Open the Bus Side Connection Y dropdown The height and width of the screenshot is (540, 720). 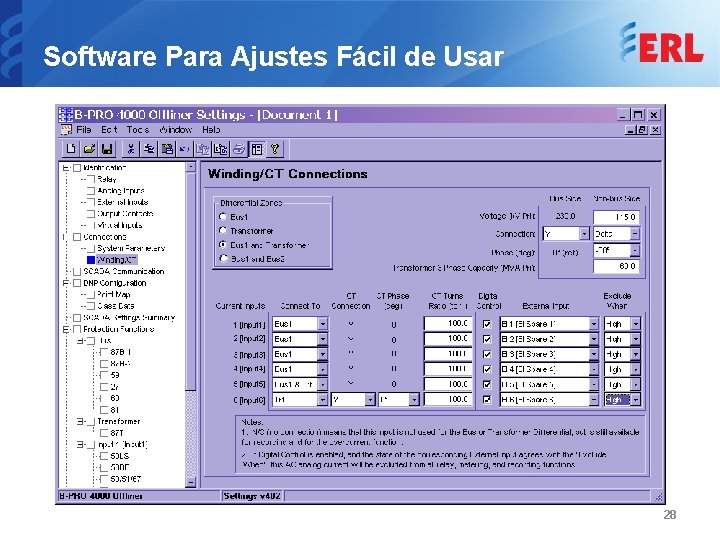point(584,234)
